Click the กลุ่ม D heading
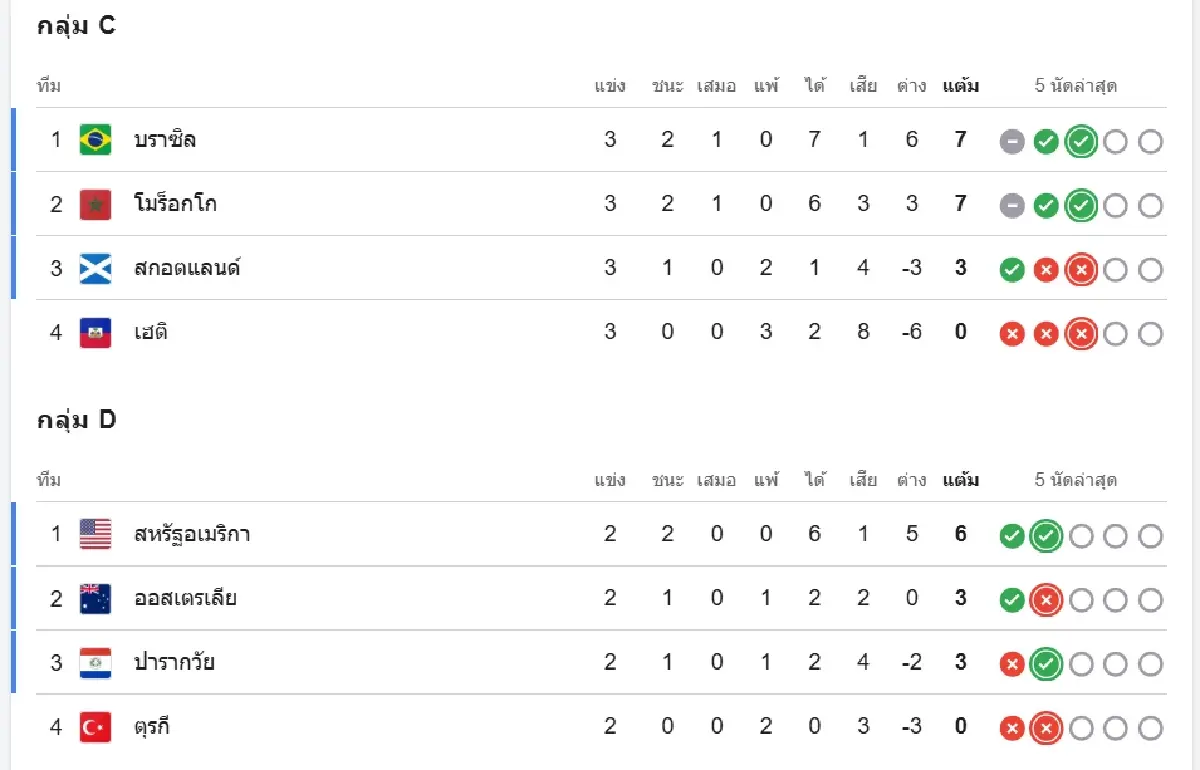 [x=77, y=420]
